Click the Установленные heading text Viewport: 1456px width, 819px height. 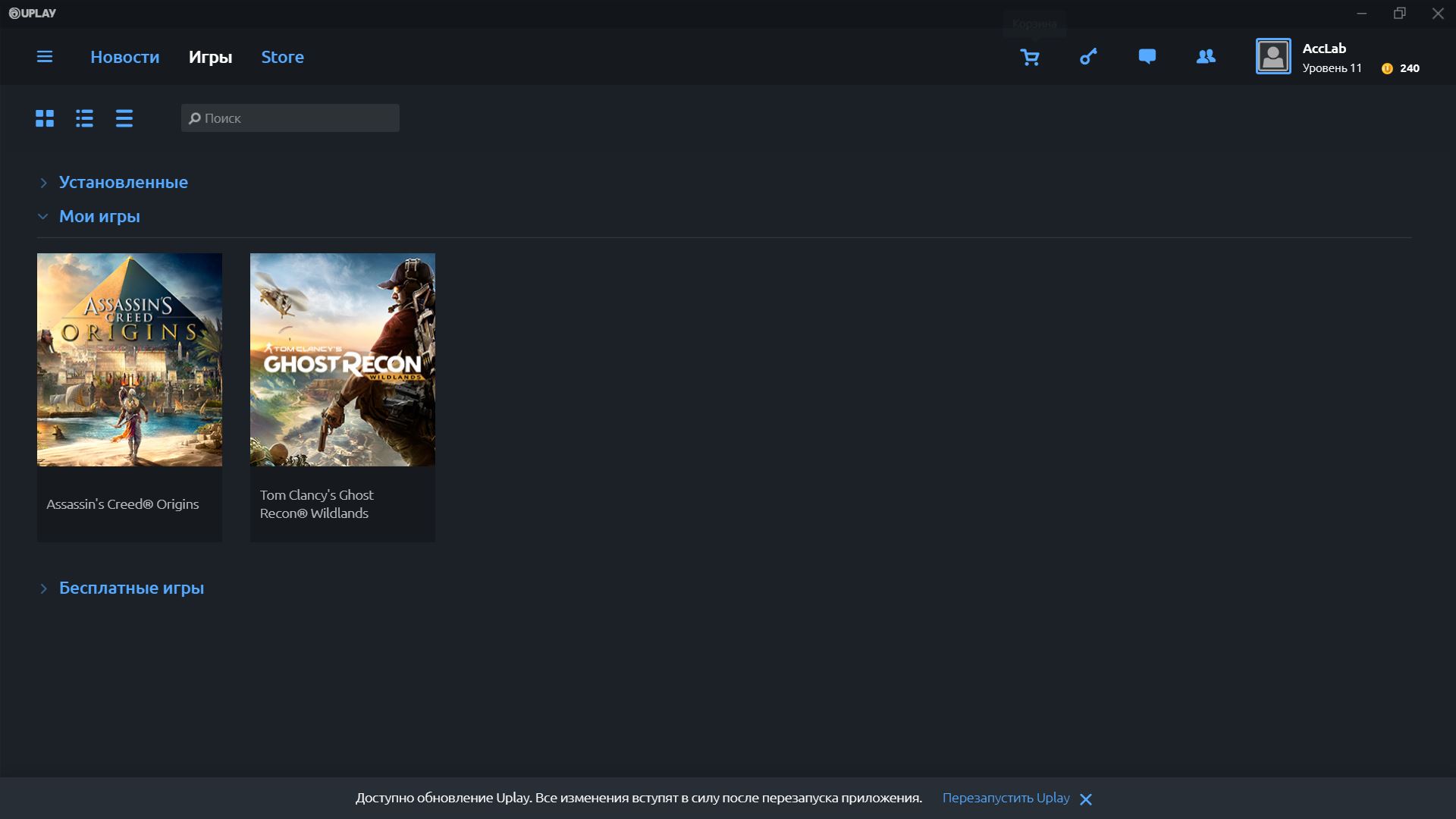pyautogui.click(x=124, y=182)
